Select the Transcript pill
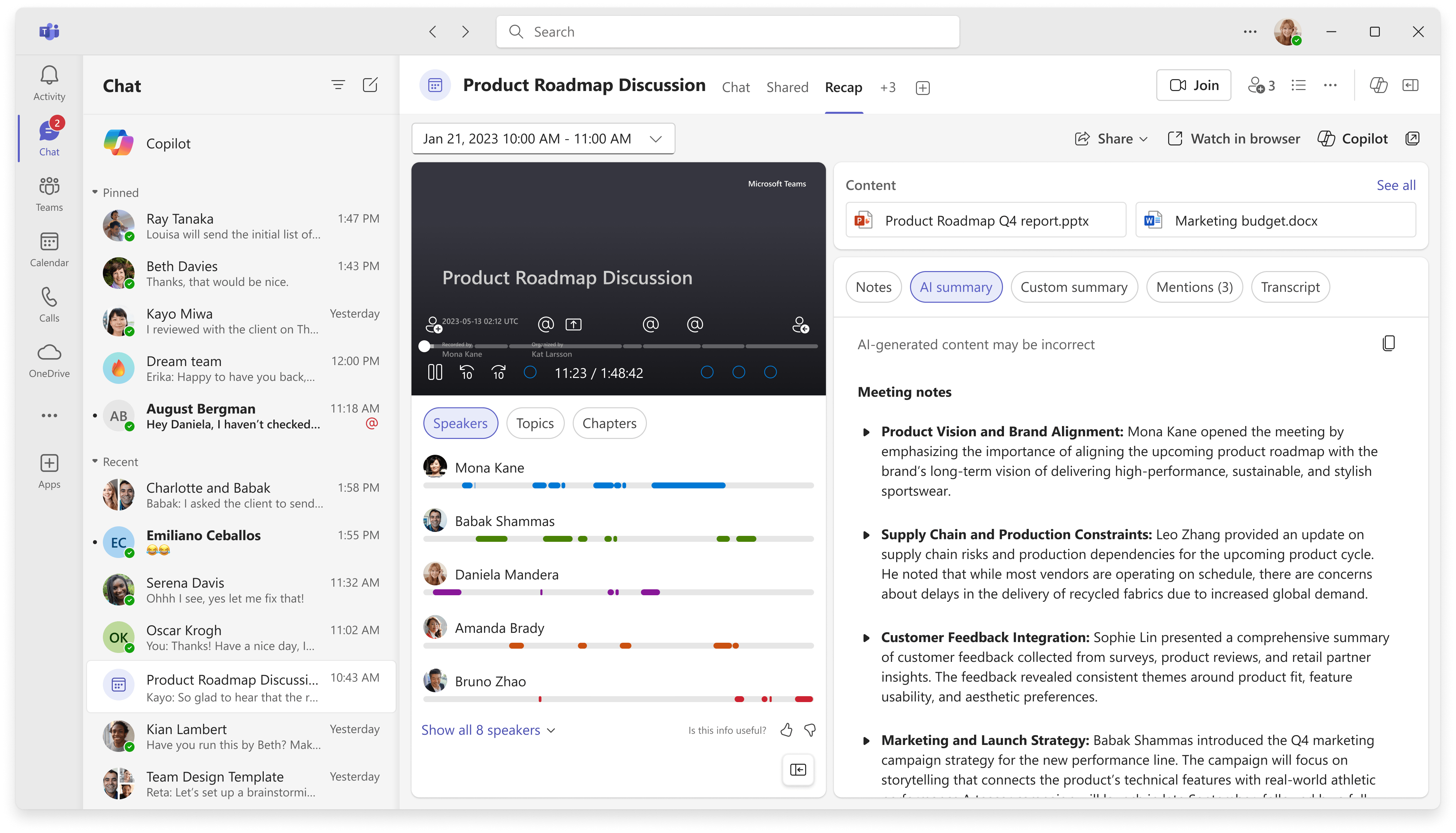 (1290, 287)
